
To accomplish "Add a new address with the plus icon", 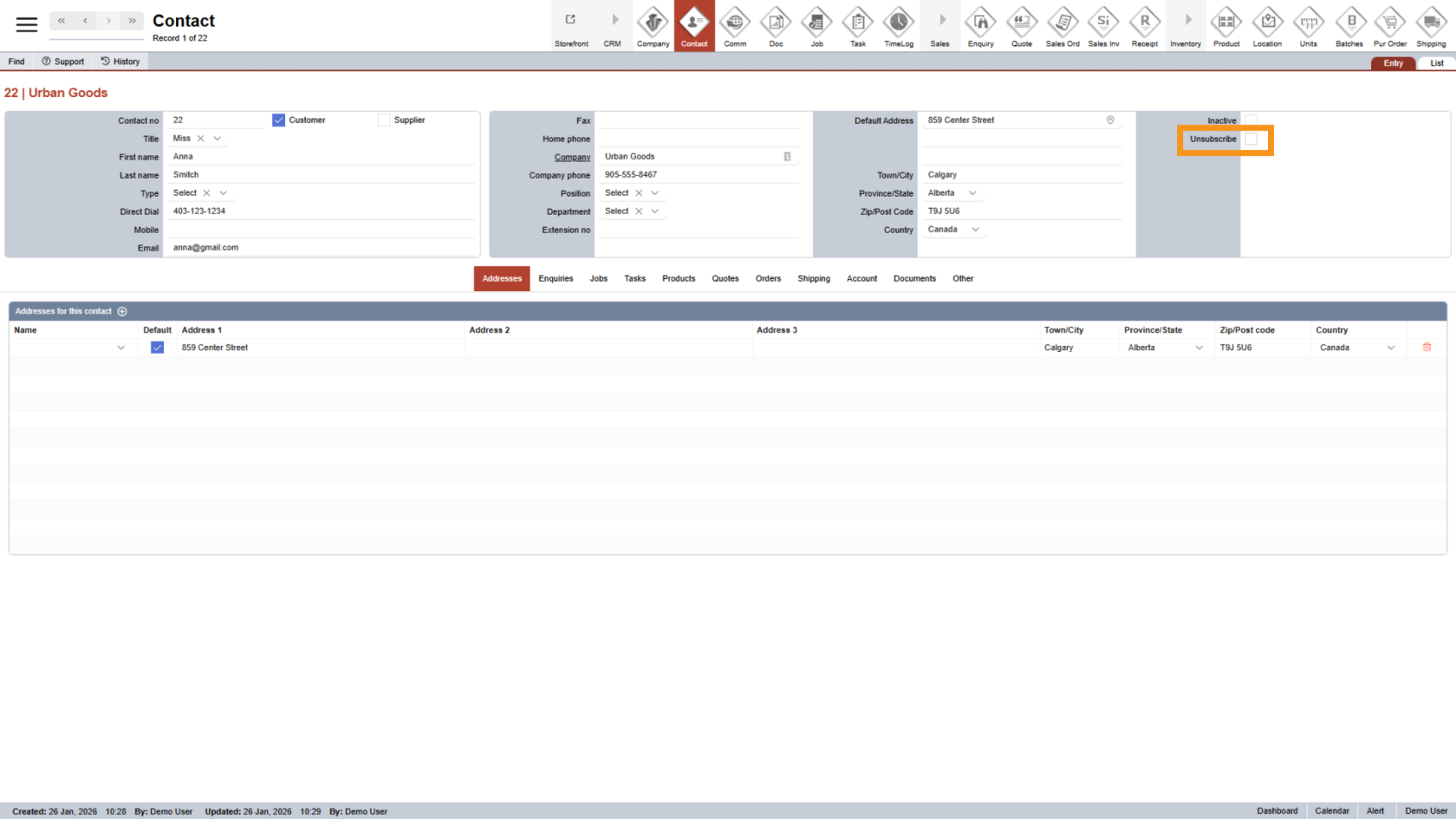I will coord(122,311).
